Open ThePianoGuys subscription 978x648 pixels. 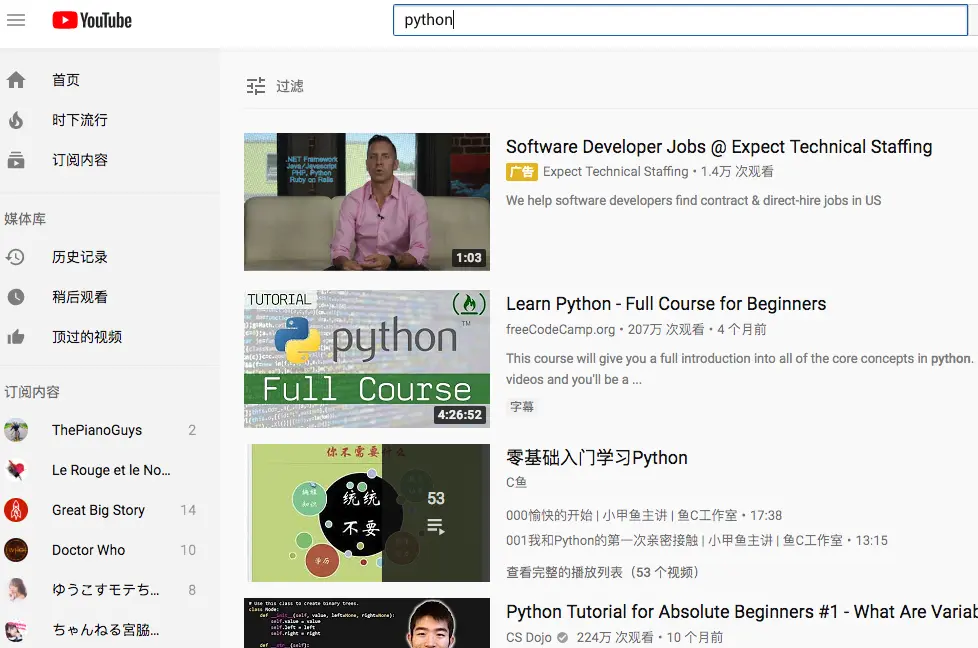pos(97,430)
